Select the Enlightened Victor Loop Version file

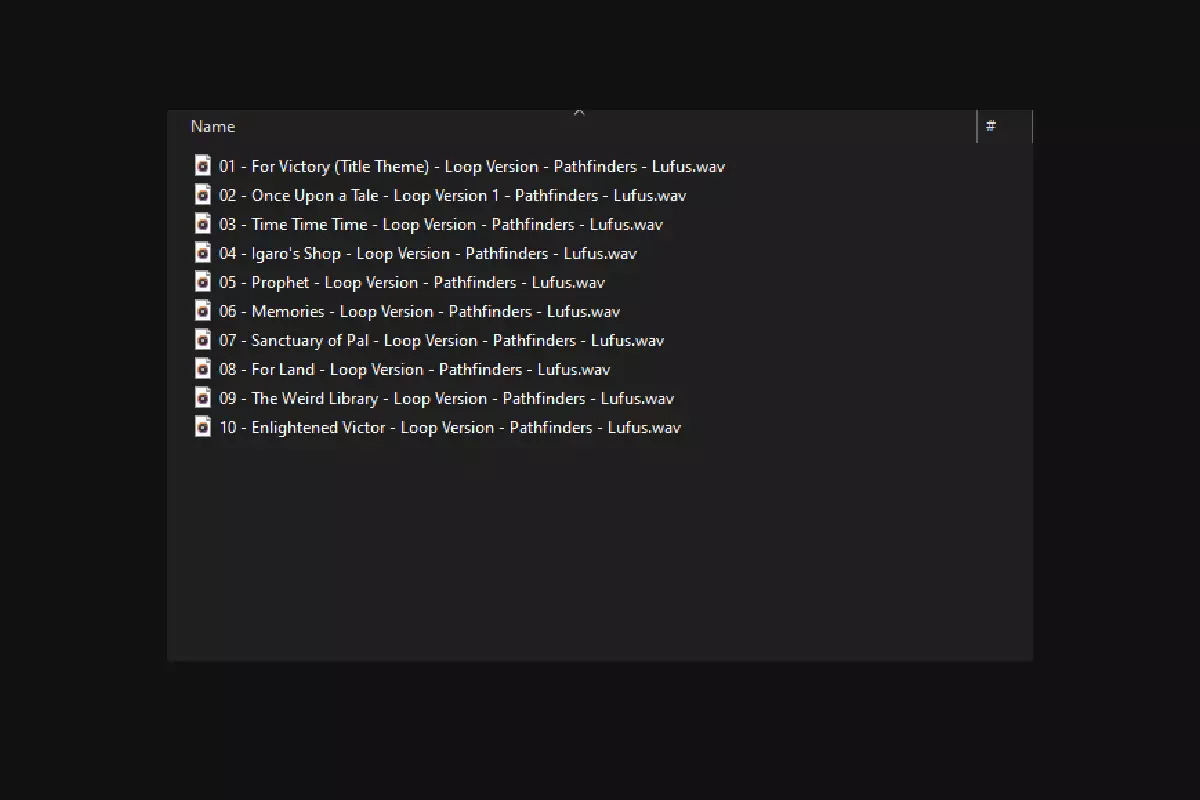pos(450,427)
